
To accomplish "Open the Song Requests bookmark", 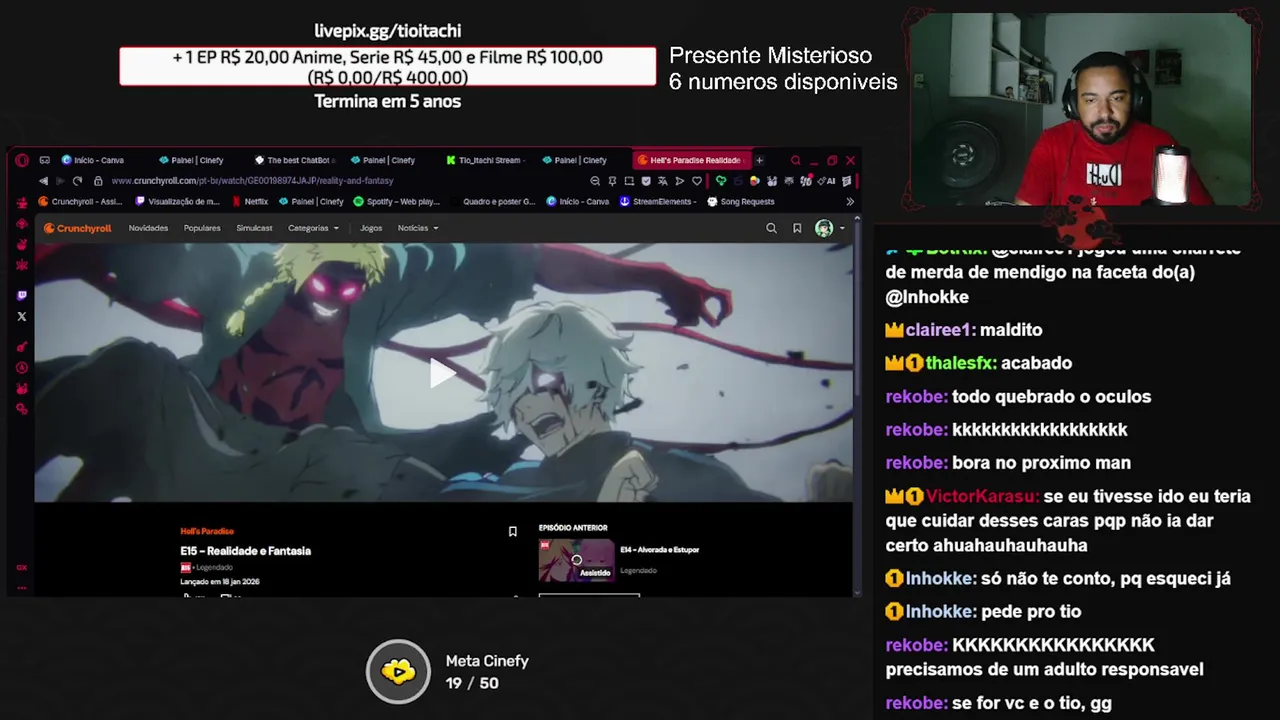I will click(x=741, y=201).
